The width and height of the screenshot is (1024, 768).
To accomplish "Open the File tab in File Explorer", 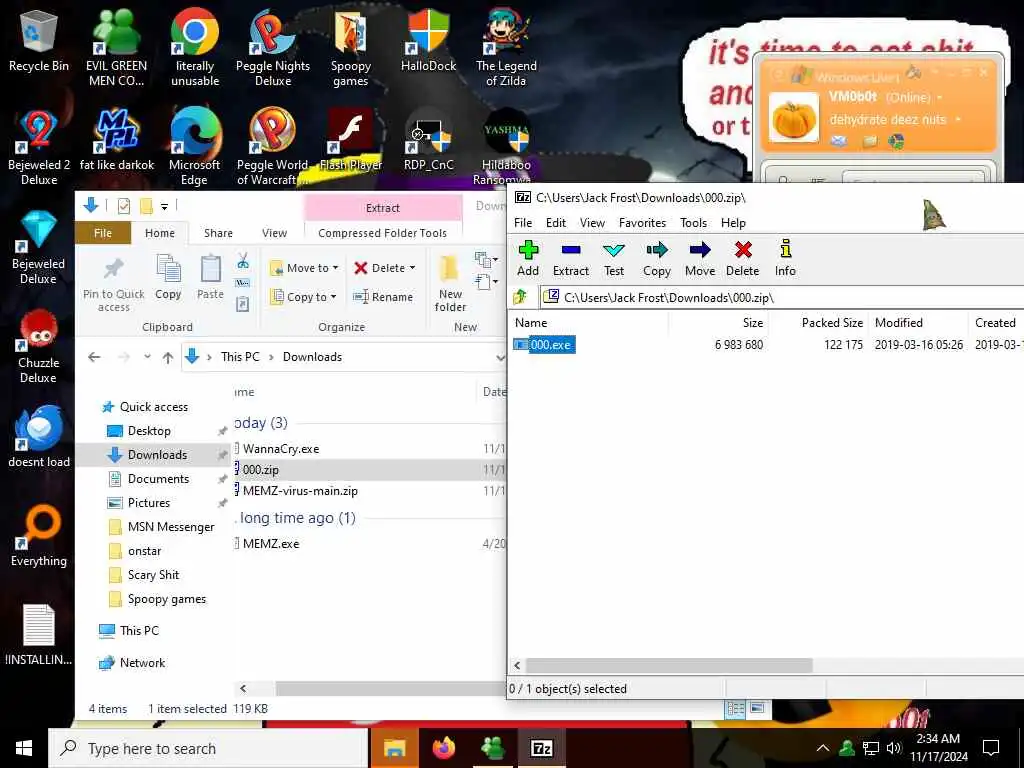I will point(103,233).
